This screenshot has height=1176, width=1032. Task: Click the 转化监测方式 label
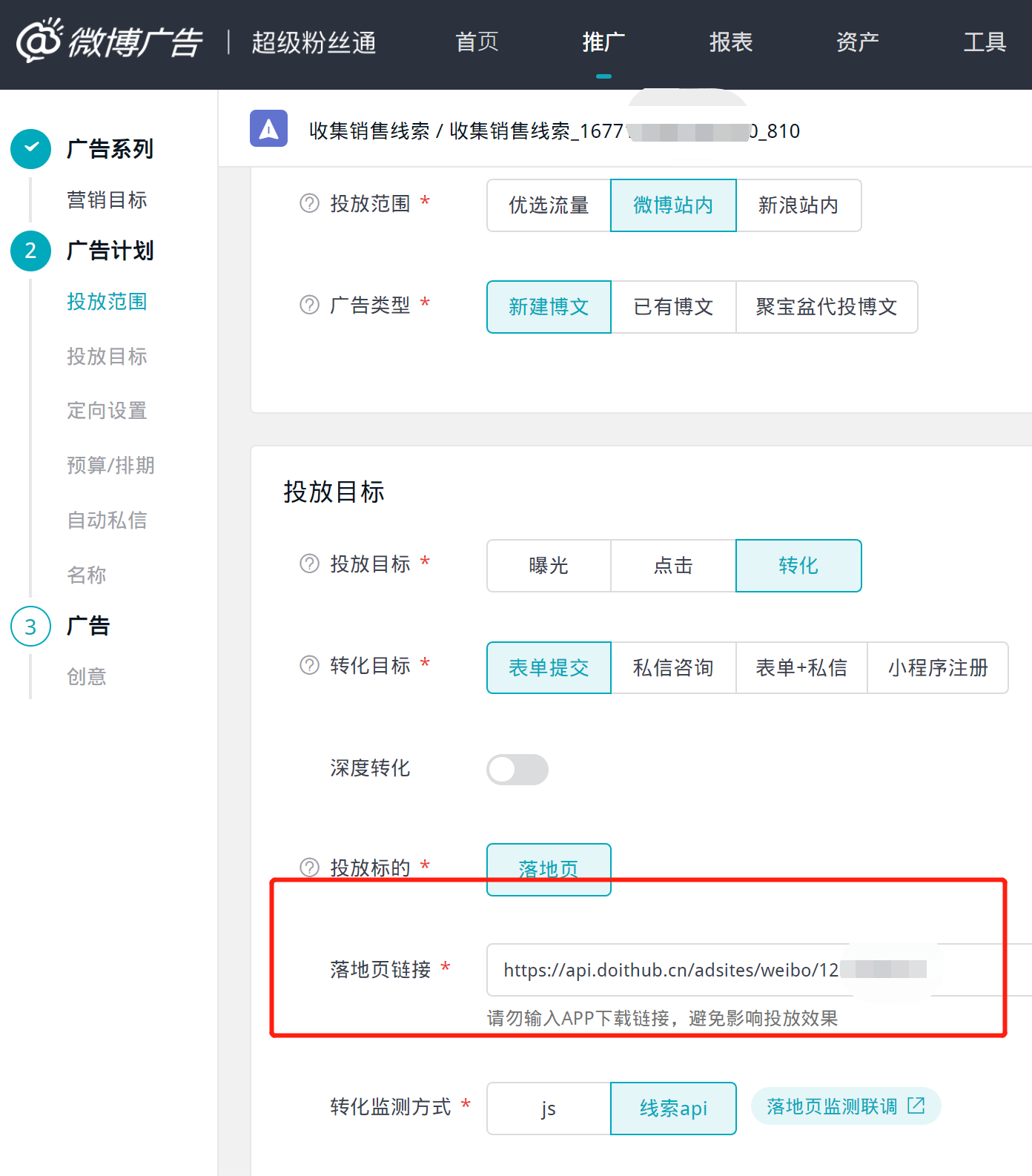(390, 1107)
